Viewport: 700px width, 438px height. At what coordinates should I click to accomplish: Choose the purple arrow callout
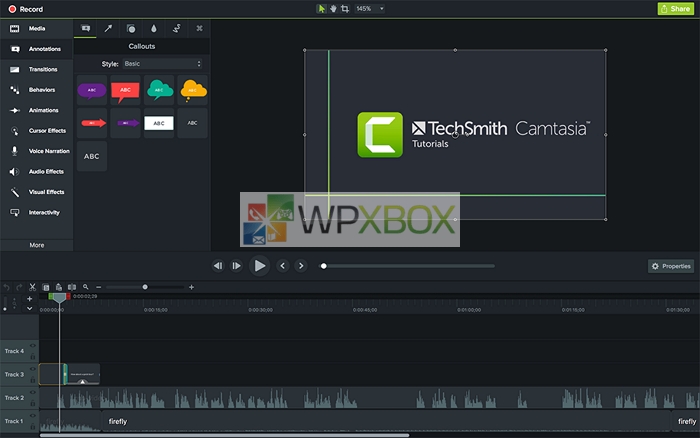click(125, 123)
